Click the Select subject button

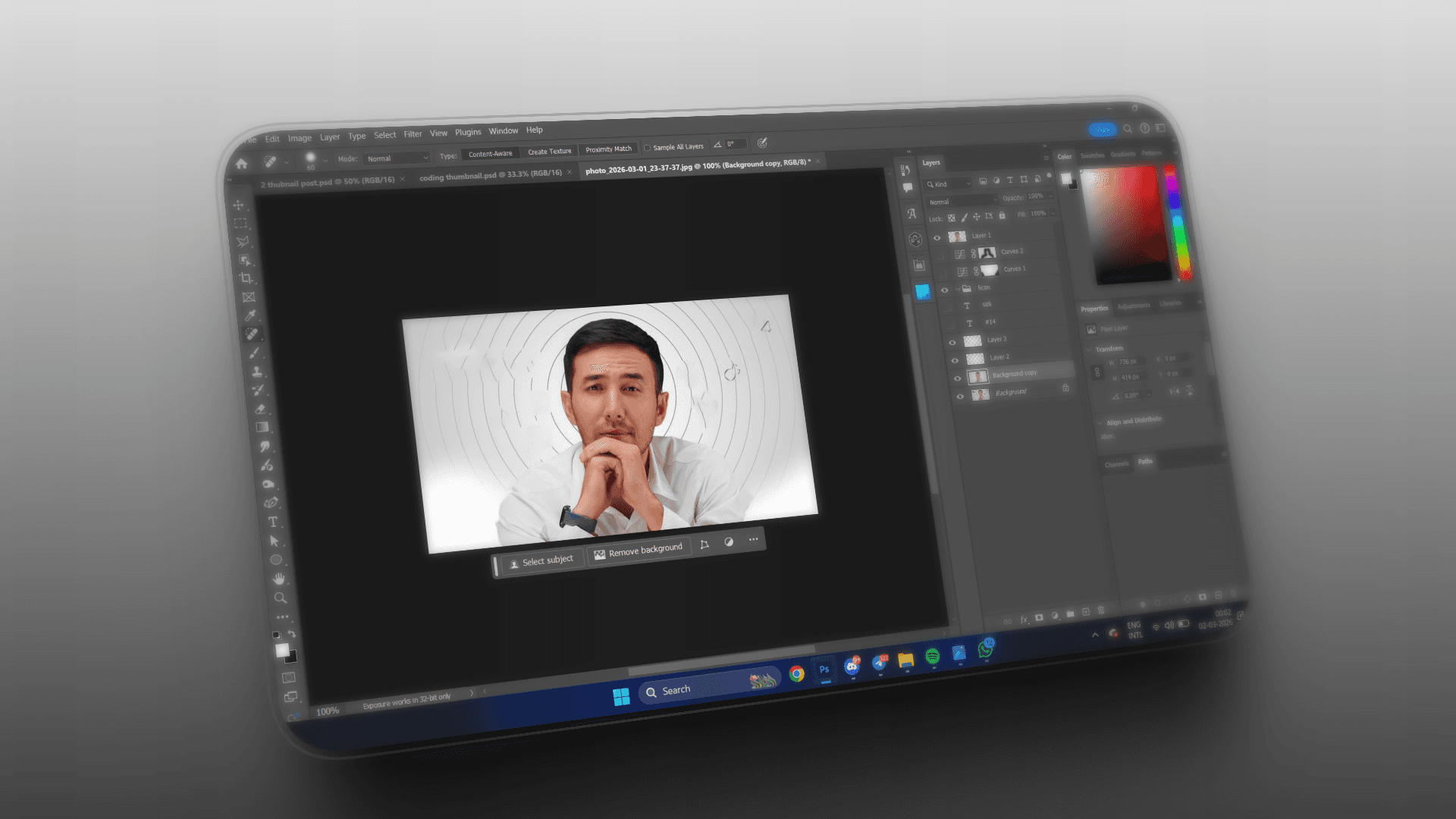click(x=541, y=561)
